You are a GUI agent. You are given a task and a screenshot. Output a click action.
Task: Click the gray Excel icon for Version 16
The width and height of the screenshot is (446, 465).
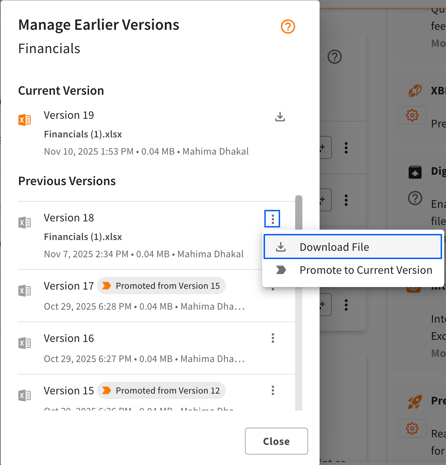pos(25,343)
